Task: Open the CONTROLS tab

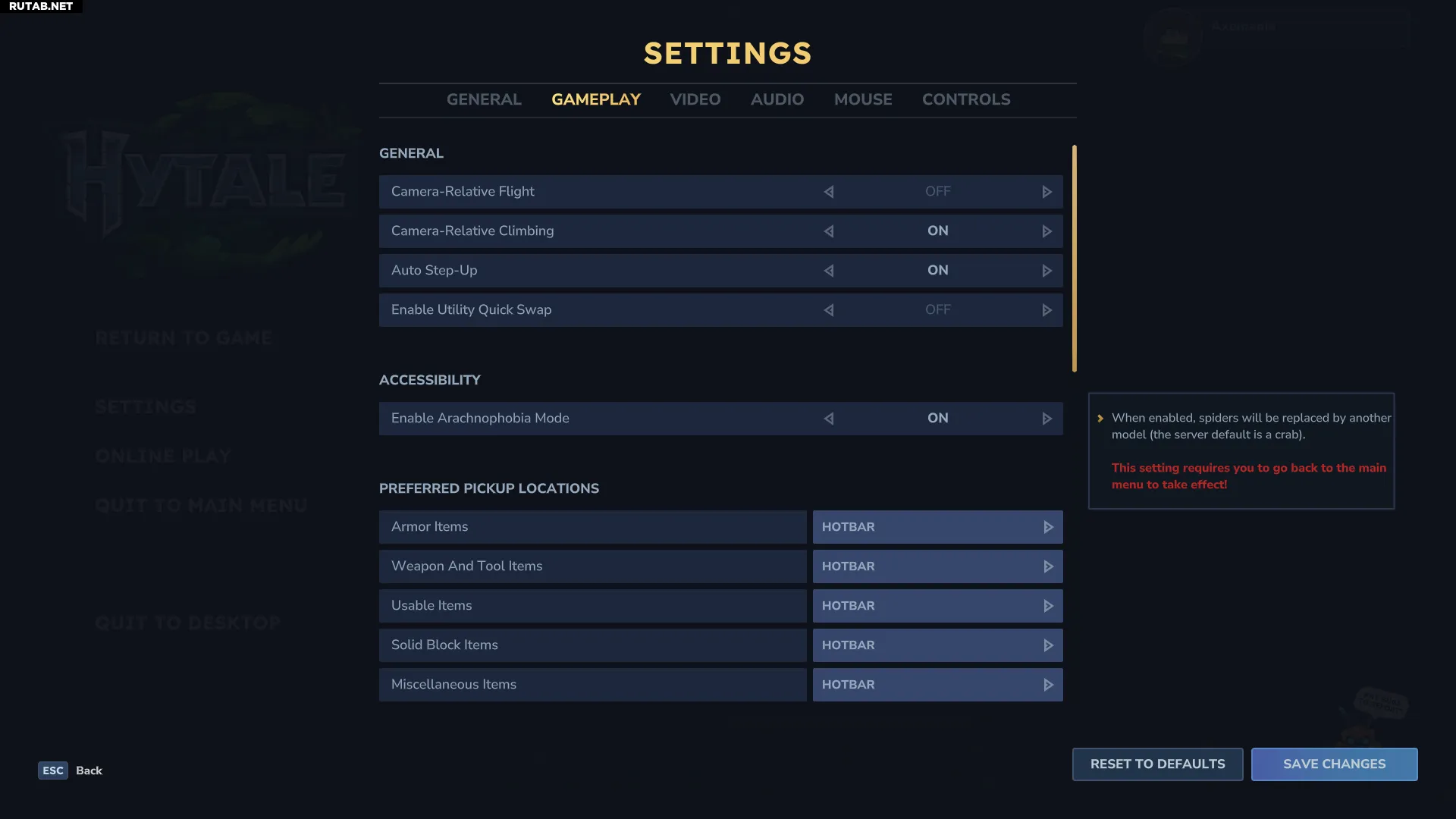Action: pyautogui.click(x=965, y=99)
